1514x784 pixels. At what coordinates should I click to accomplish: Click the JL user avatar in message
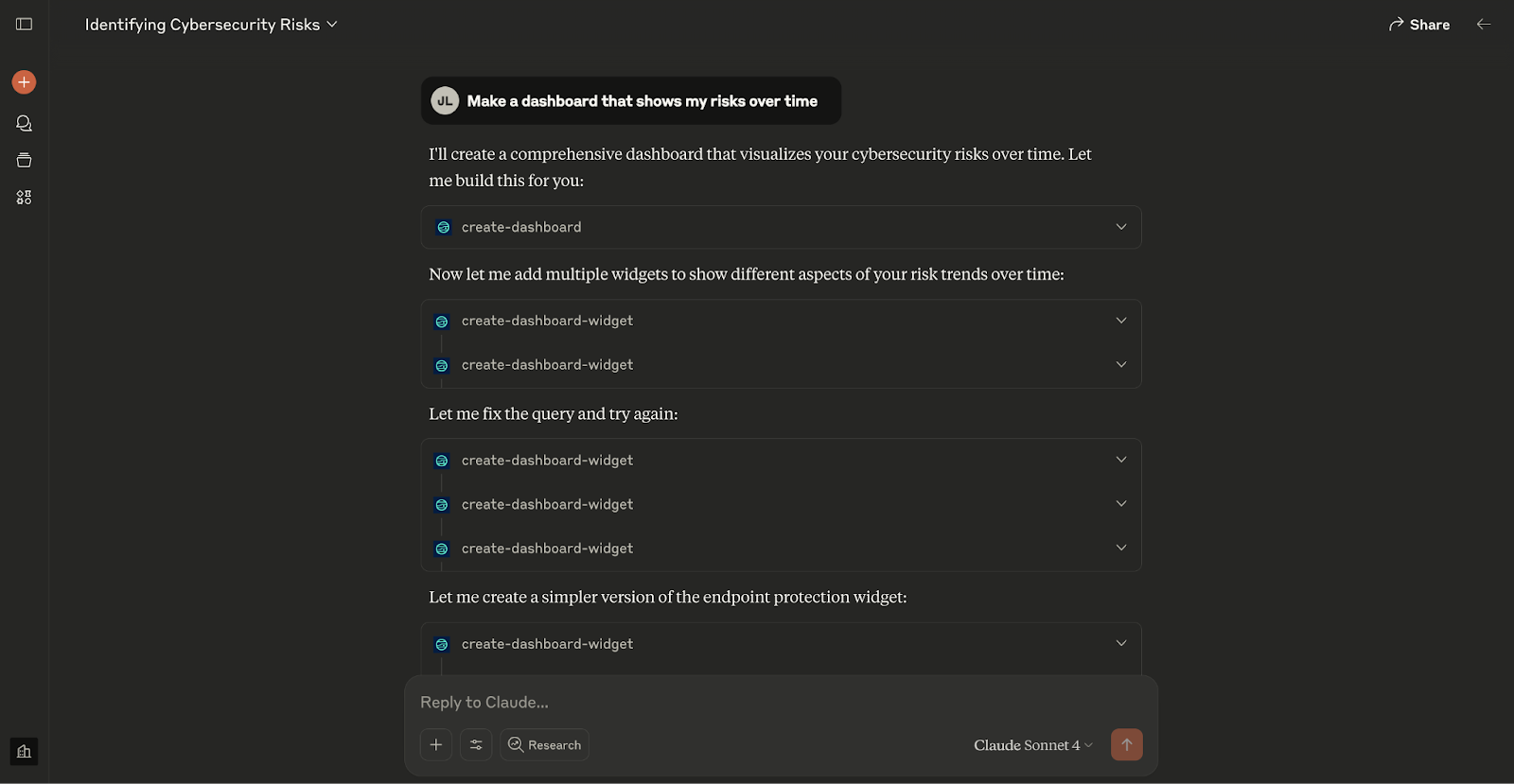tap(445, 101)
